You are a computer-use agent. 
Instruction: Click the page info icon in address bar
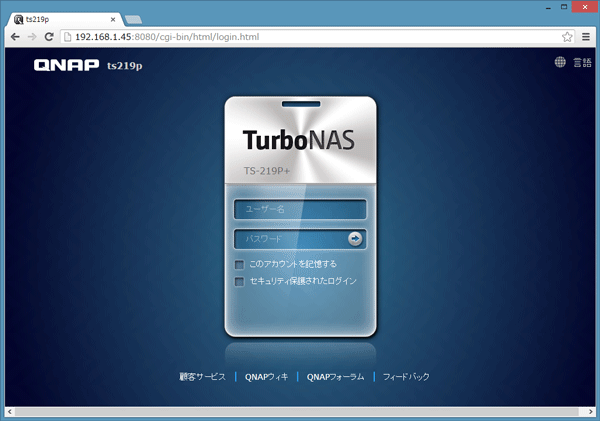[68, 37]
